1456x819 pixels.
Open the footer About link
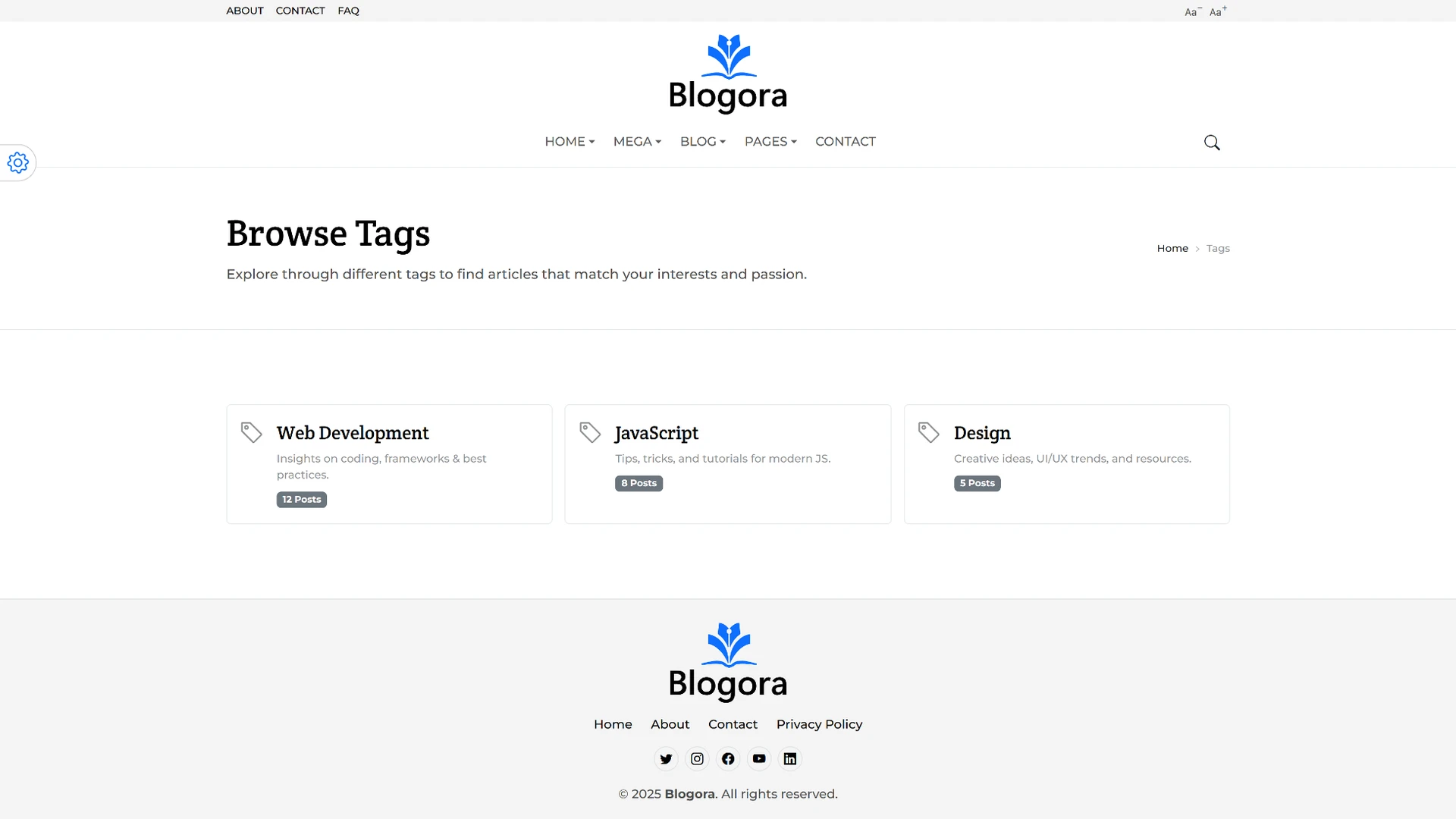[670, 724]
